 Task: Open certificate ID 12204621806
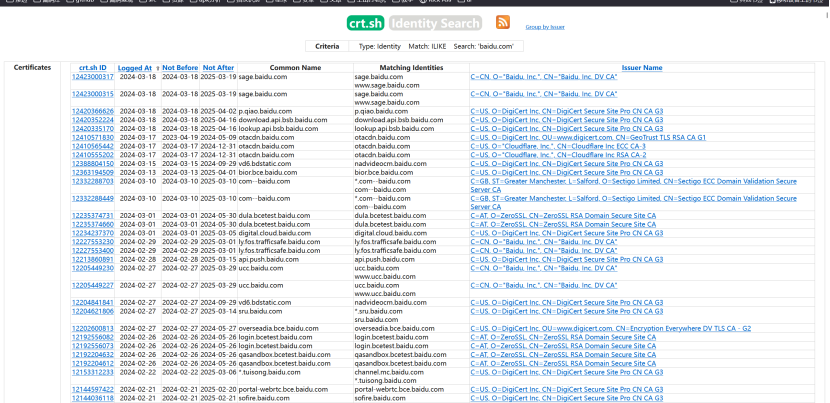(x=93, y=311)
